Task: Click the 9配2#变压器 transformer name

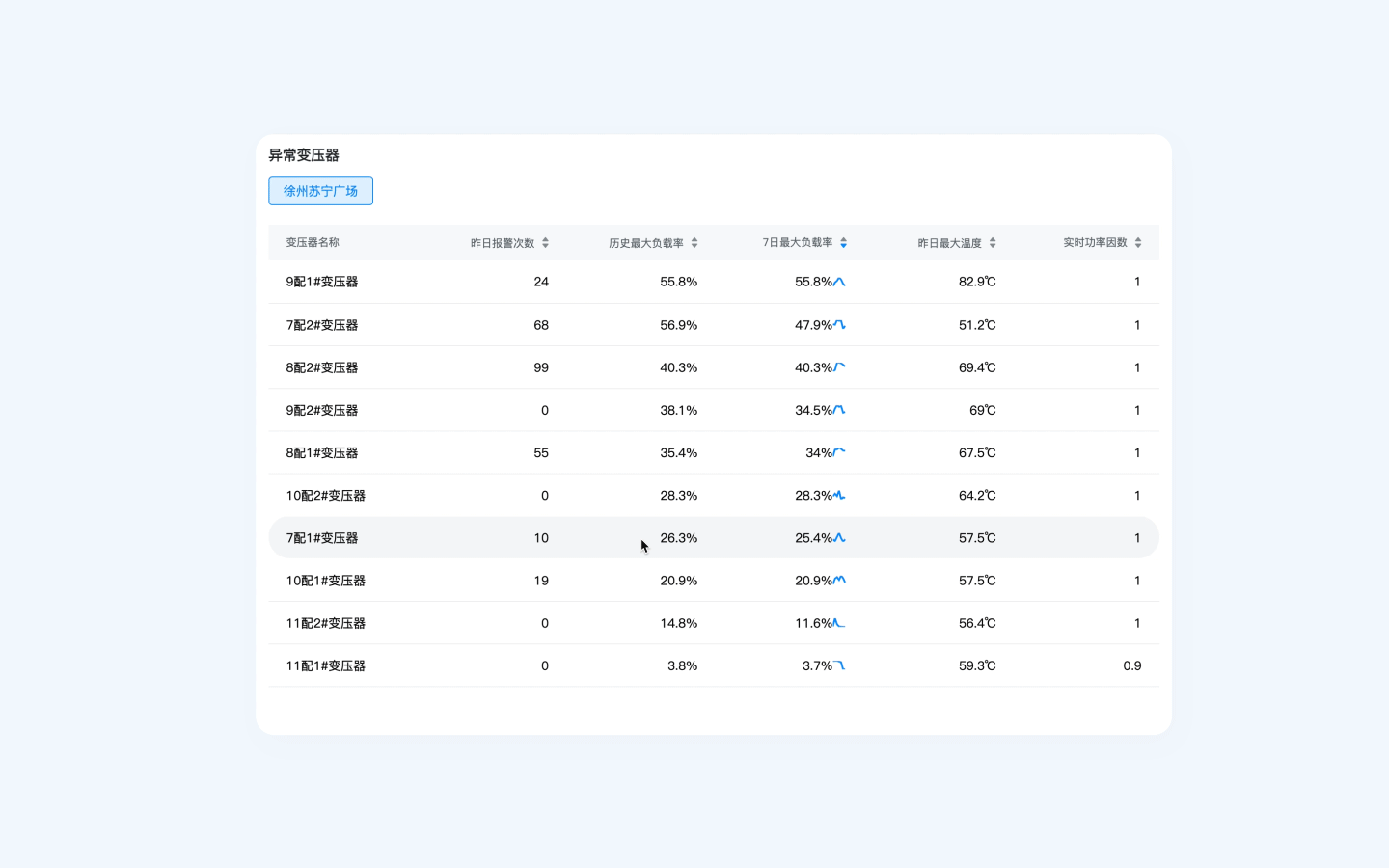Action: [321, 410]
